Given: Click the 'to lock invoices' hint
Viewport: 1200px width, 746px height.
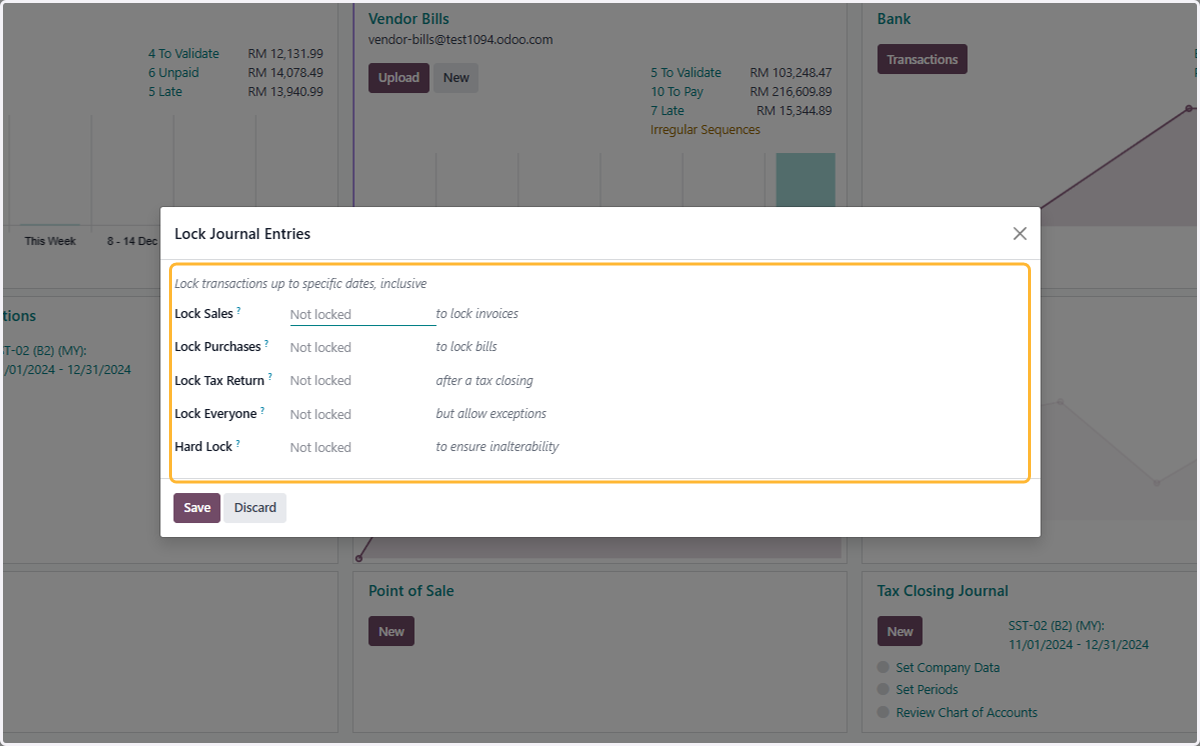Looking at the screenshot, I should click(x=477, y=314).
